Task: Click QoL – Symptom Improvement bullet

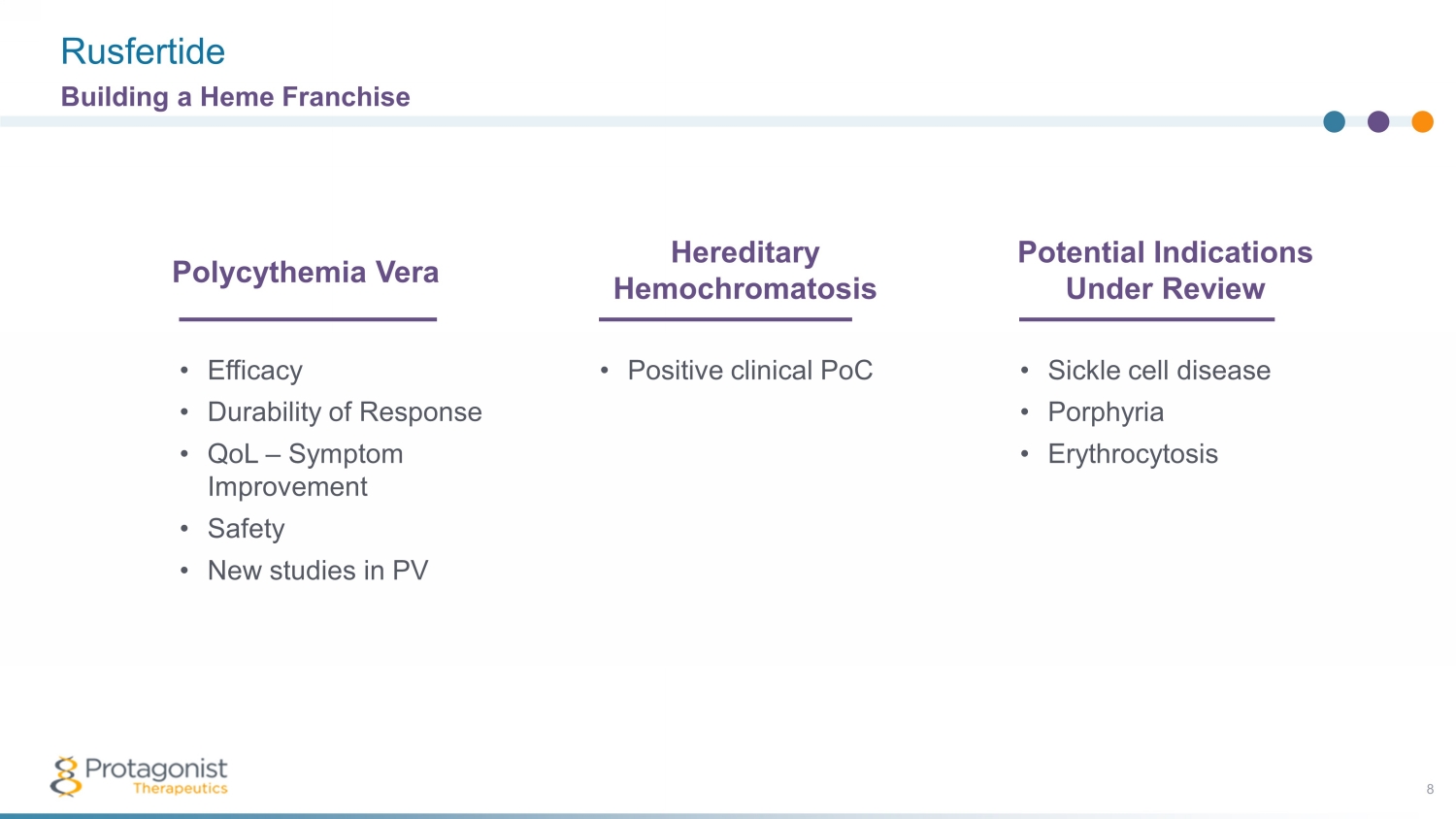Action: tap(305, 470)
